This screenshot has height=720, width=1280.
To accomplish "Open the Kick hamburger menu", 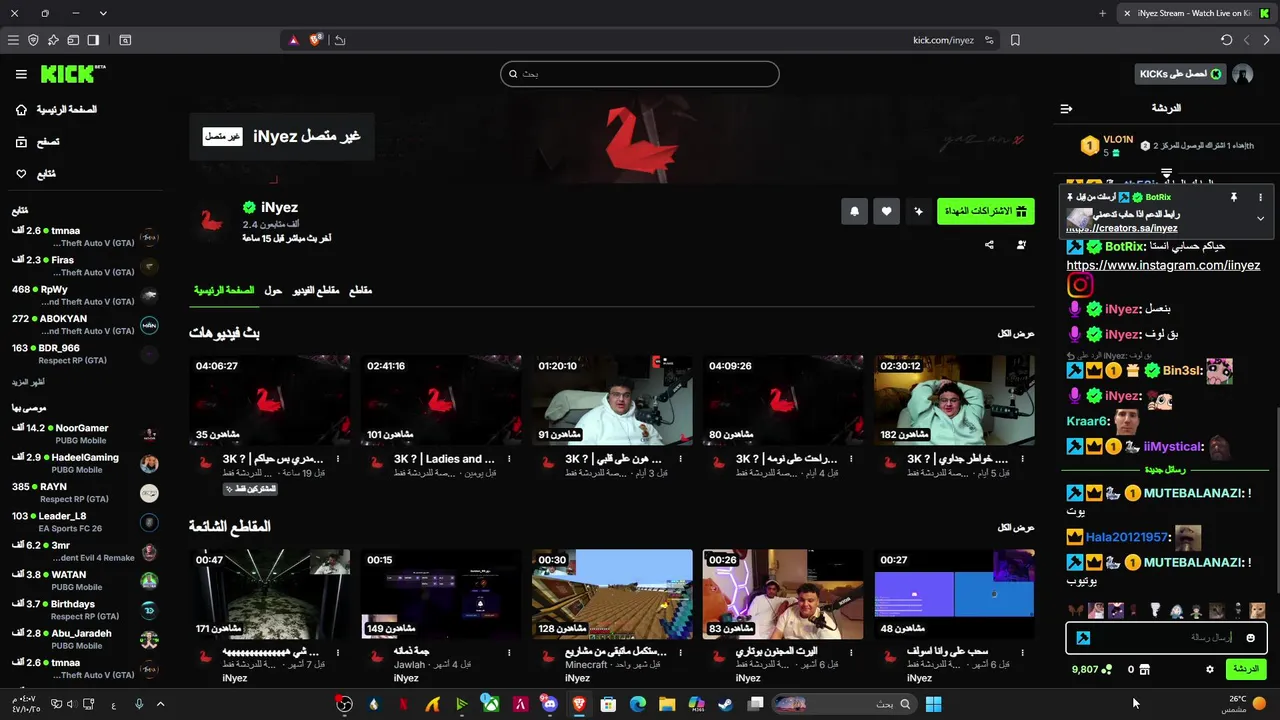I will [21, 74].
